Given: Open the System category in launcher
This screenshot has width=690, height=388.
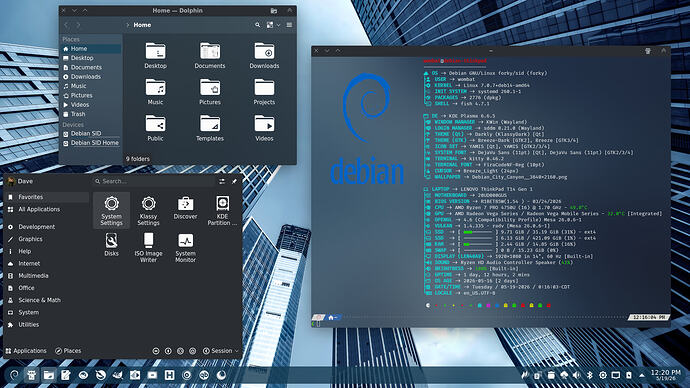Looking at the screenshot, I should pyautogui.click(x=47, y=312).
